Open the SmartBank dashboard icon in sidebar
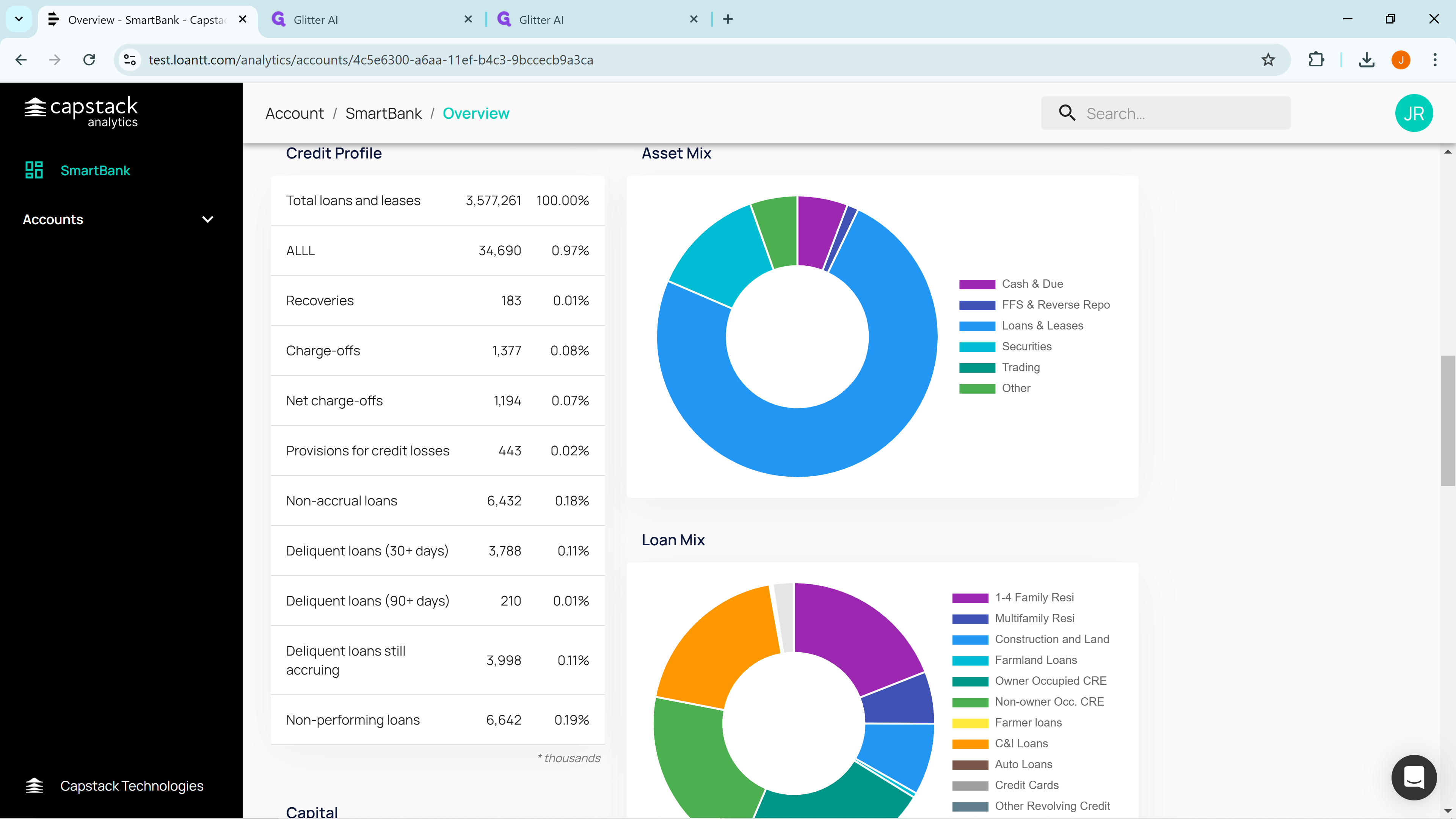The width and height of the screenshot is (1456, 819). pyautogui.click(x=34, y=170)
